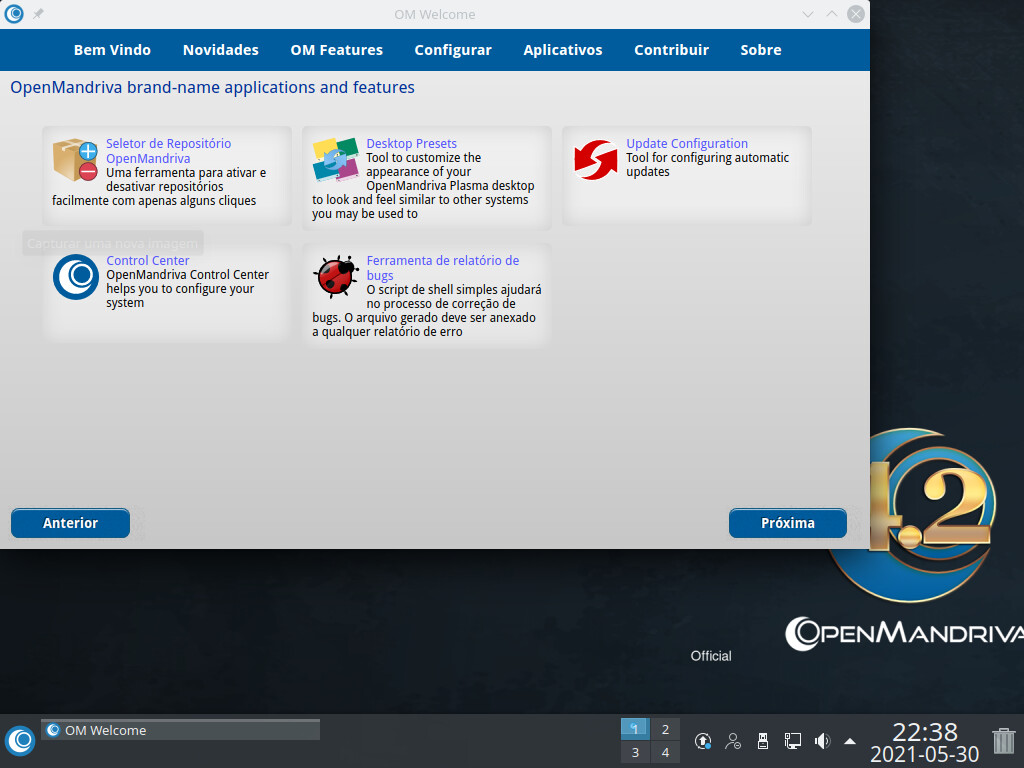Open the application launcher in the taskbar
The height and width of the screenshot is (768, 1024).
tap(20, 741)
